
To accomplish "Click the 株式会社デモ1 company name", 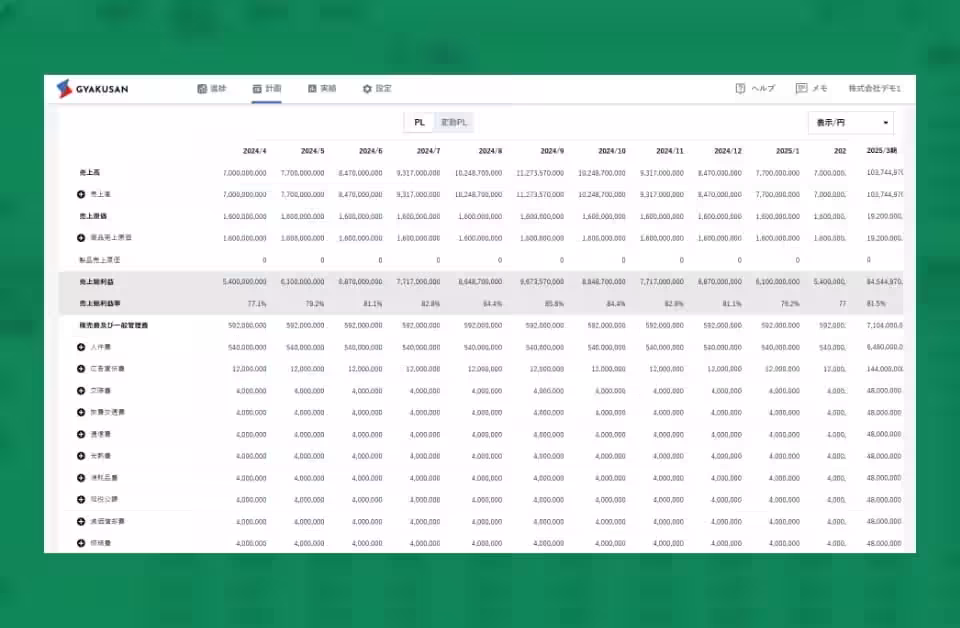I will coord(874,89).
